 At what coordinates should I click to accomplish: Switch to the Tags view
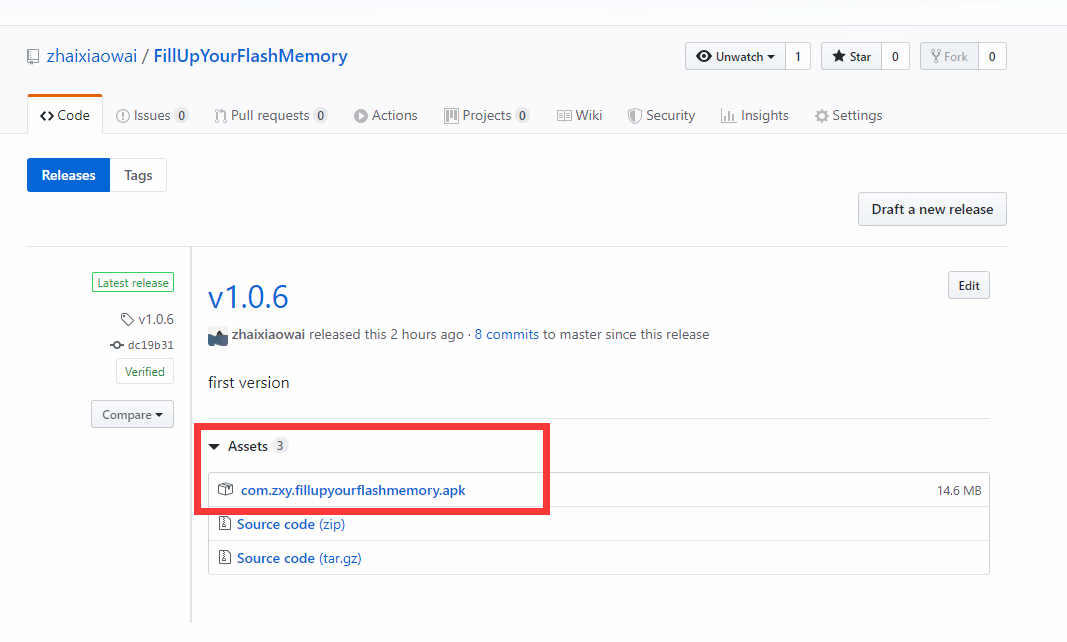coord(138,175)
